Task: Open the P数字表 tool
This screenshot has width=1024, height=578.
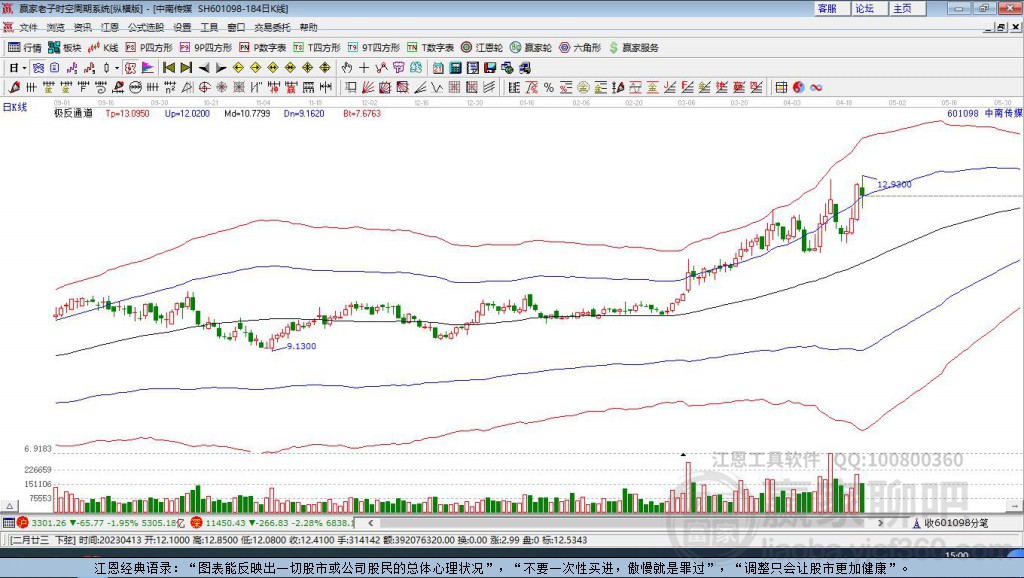Action: (x=263, y=48)
